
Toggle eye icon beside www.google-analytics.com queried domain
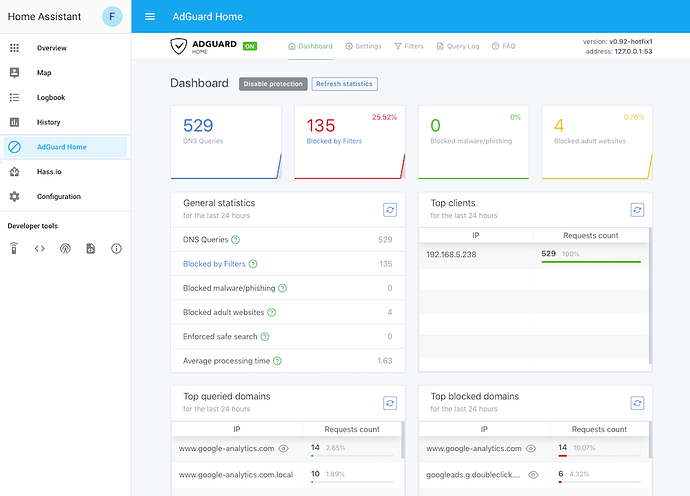pyautogui.click(x=283, y=448)
